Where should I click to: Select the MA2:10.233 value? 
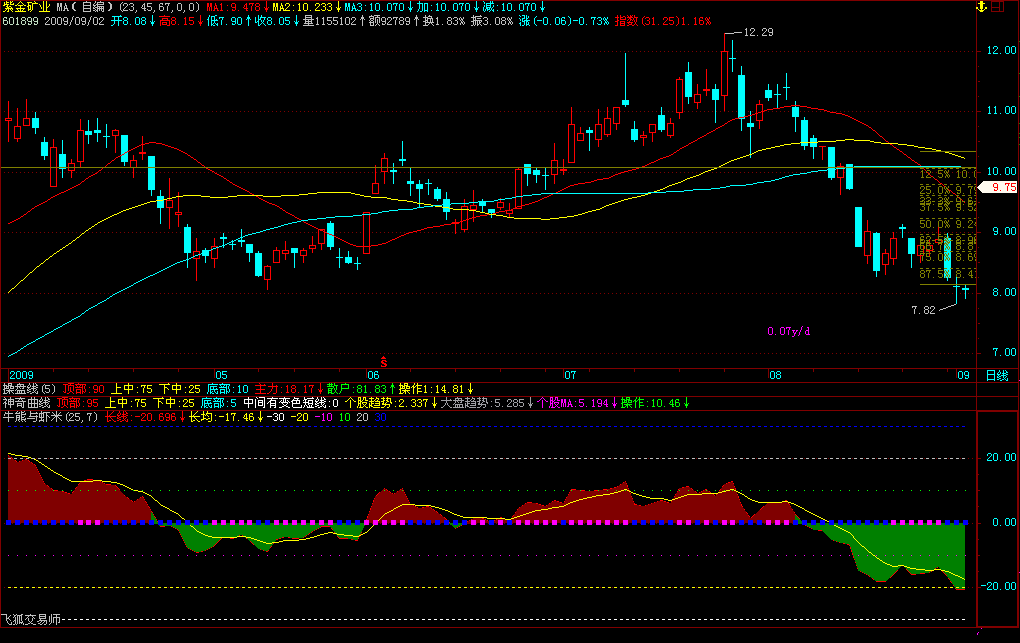click(x=302, y=7)
